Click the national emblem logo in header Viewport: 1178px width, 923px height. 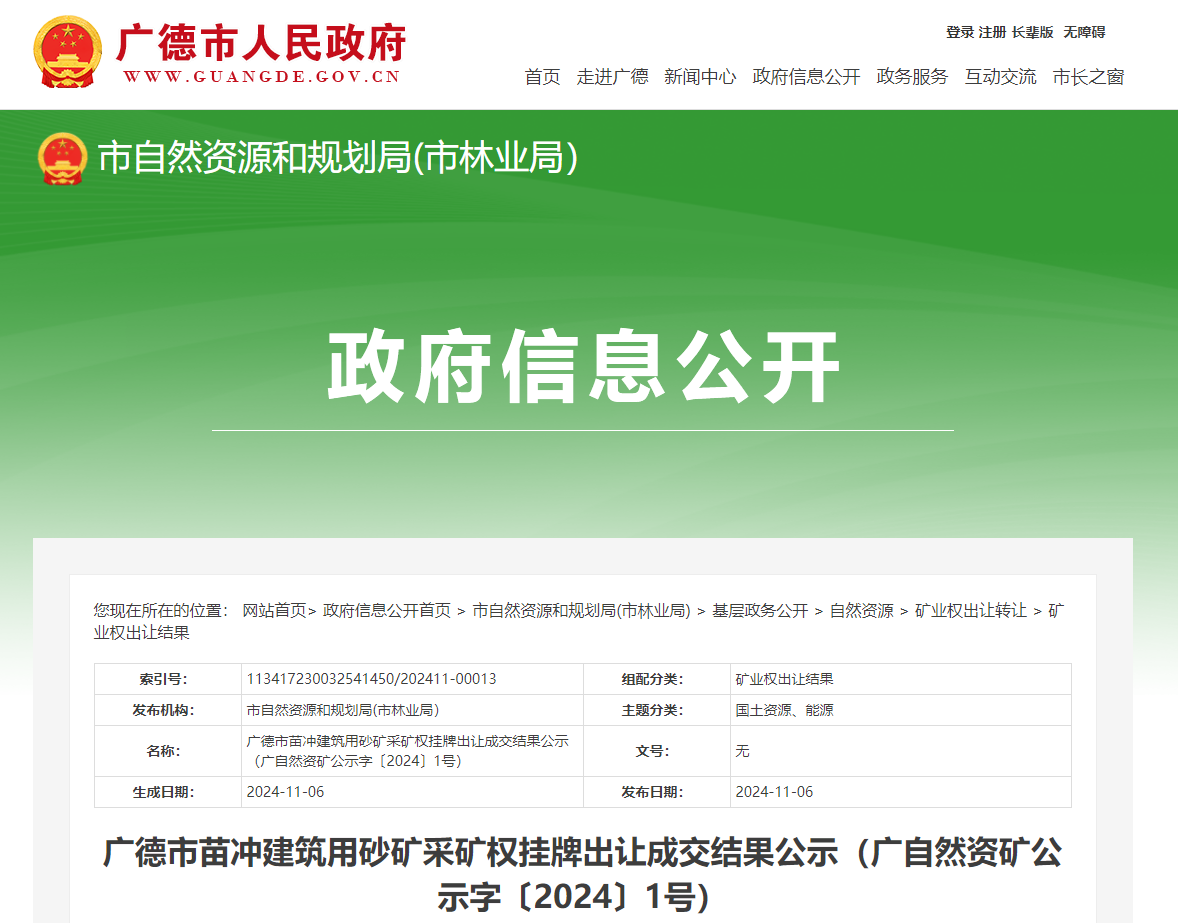click(68, 52)
